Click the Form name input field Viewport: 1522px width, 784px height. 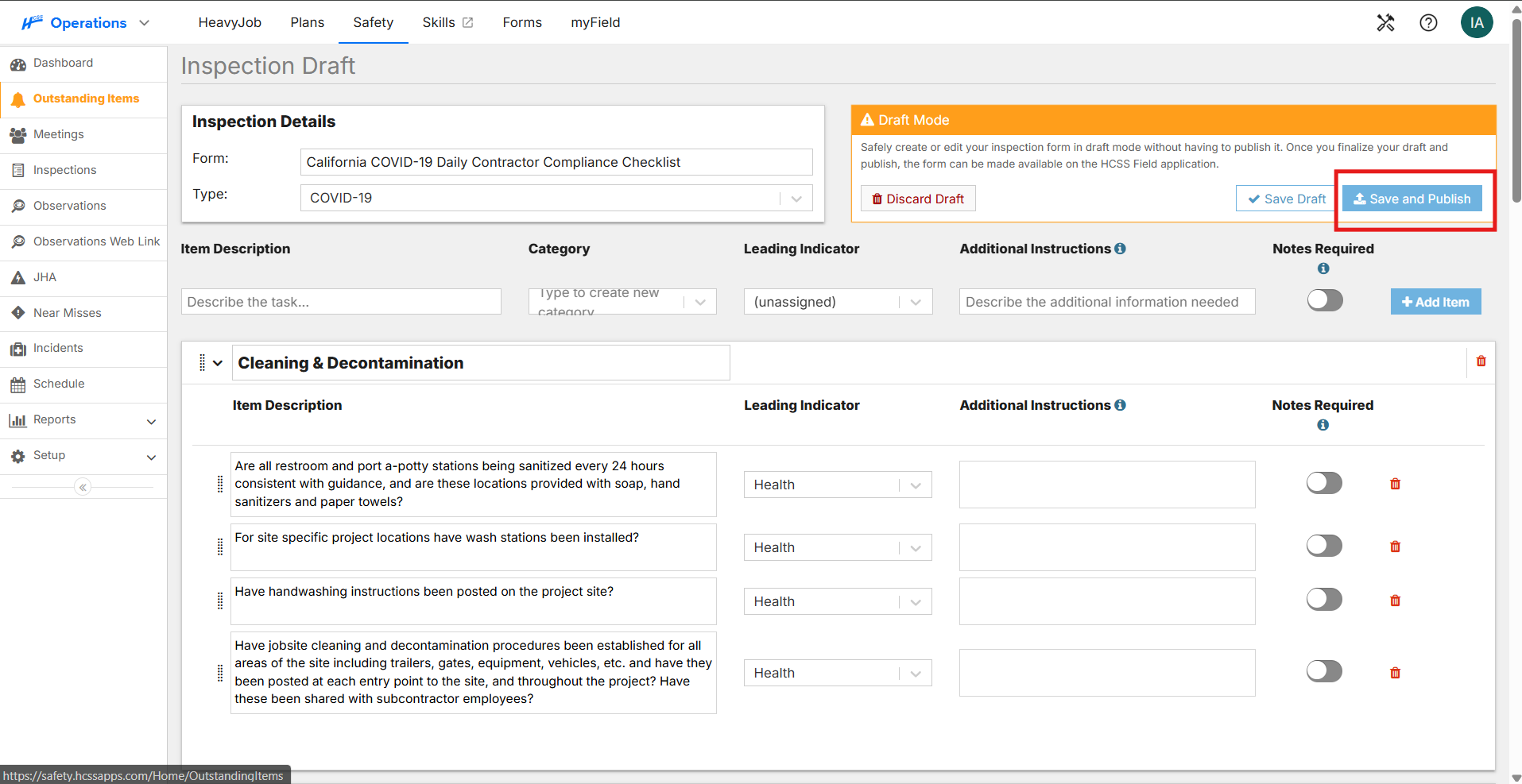556,162
